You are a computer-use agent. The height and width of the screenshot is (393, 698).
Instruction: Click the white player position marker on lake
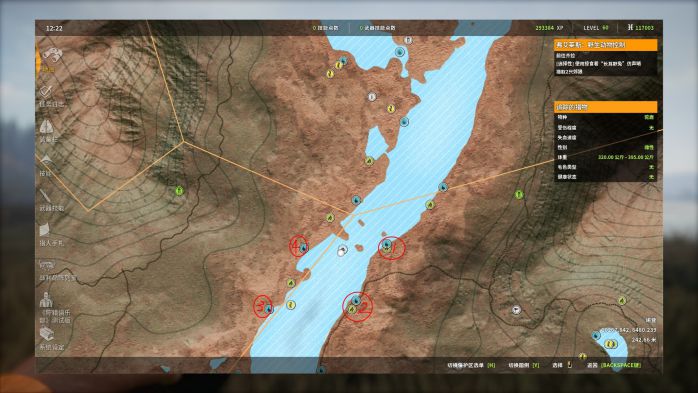pos(342,251)
